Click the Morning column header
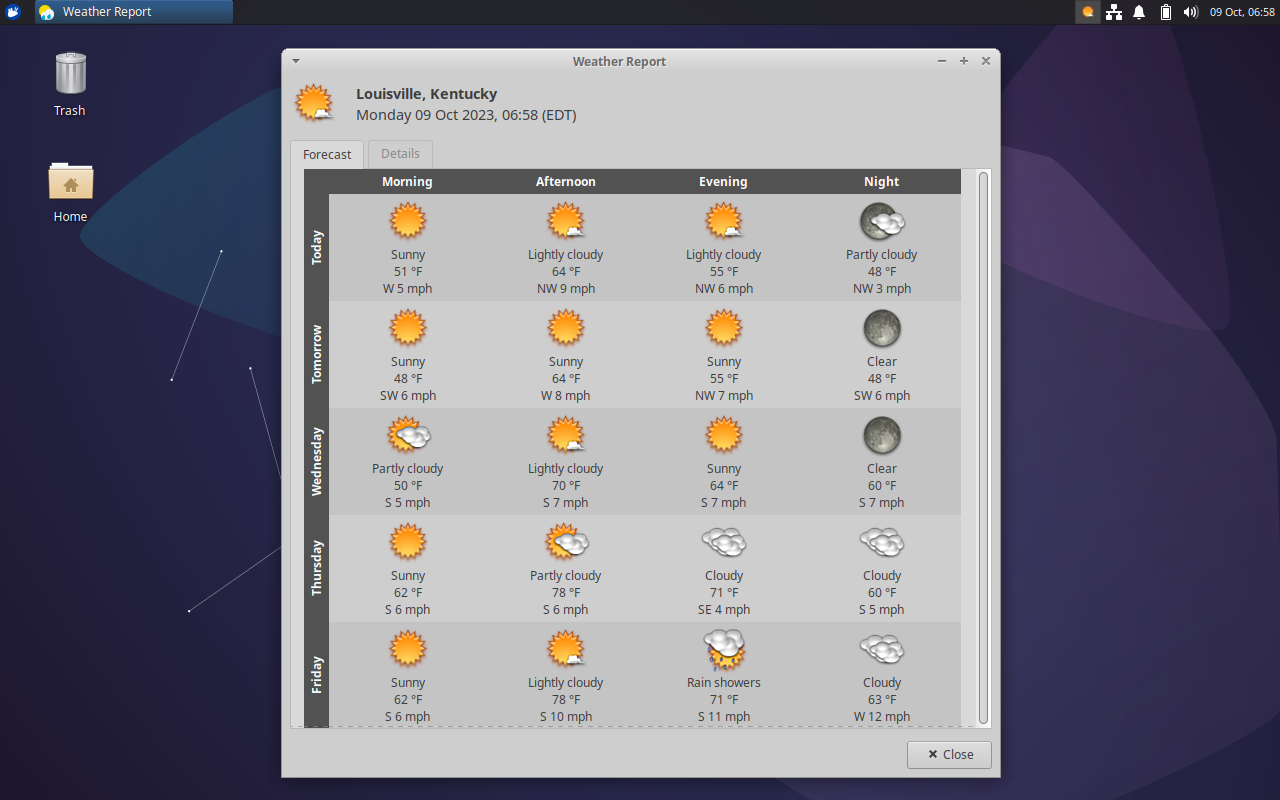 coord(407,182)
